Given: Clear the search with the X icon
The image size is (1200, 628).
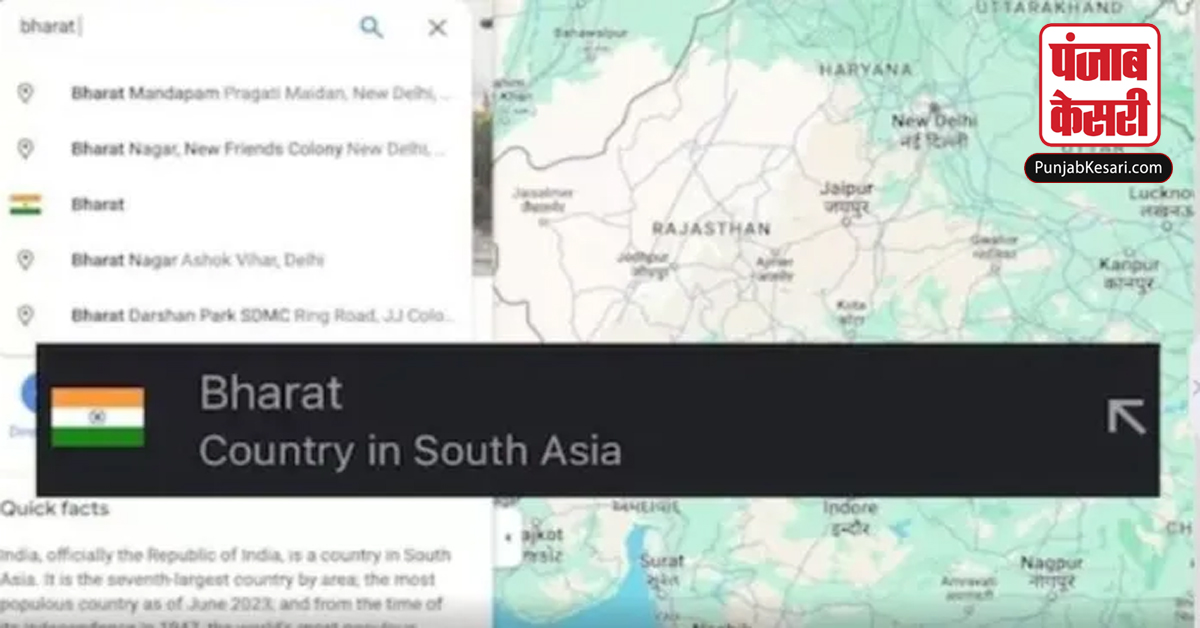Looking at the screenshot, I should point(437,28).
